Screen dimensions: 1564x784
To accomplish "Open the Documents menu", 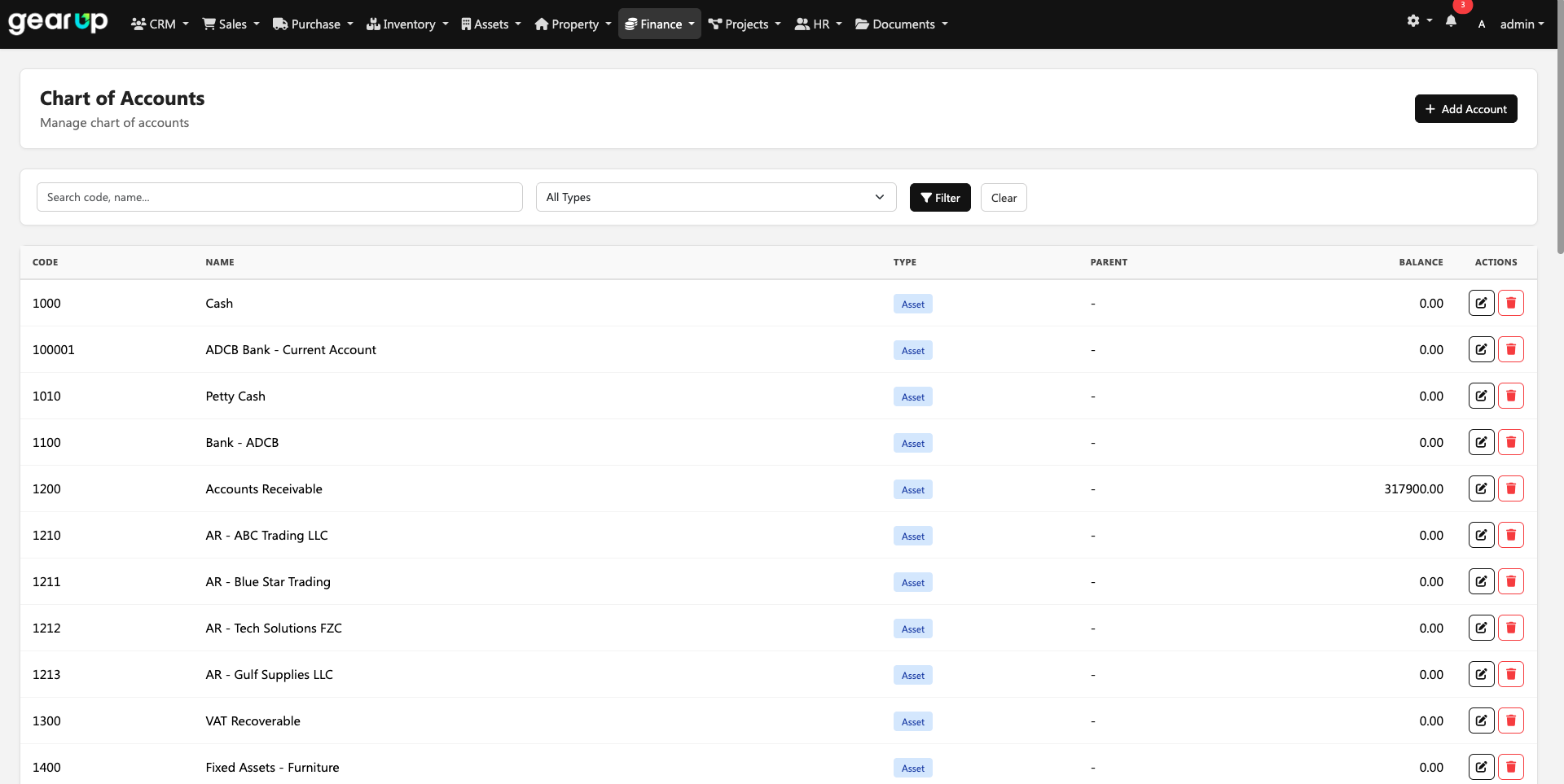I will [901, 24].
